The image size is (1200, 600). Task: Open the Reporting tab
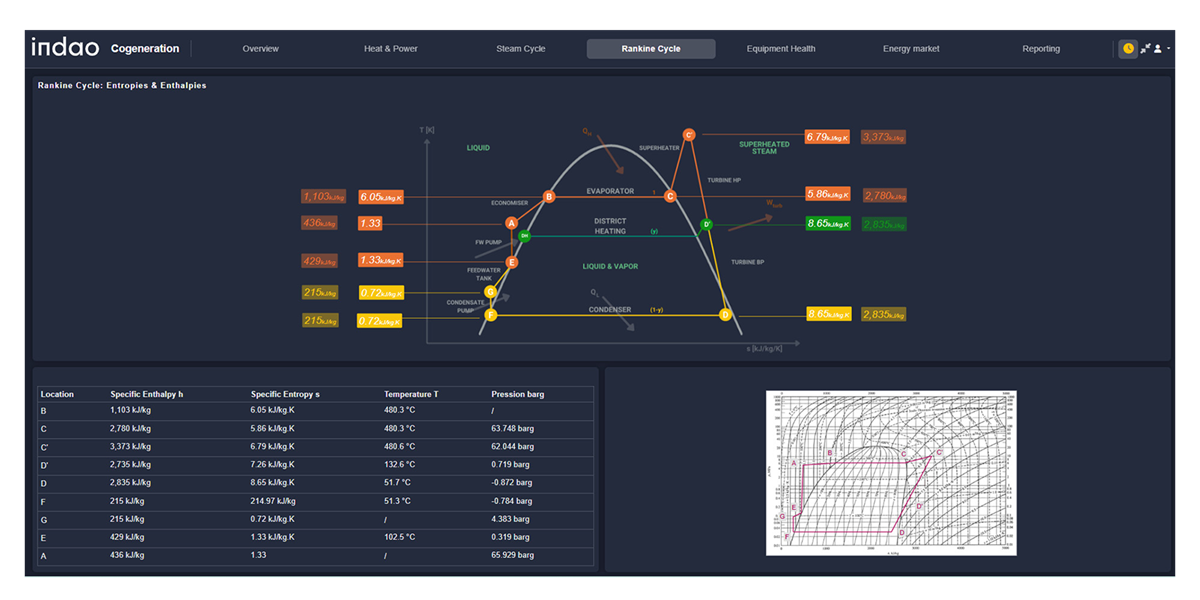pos(1041,49)
